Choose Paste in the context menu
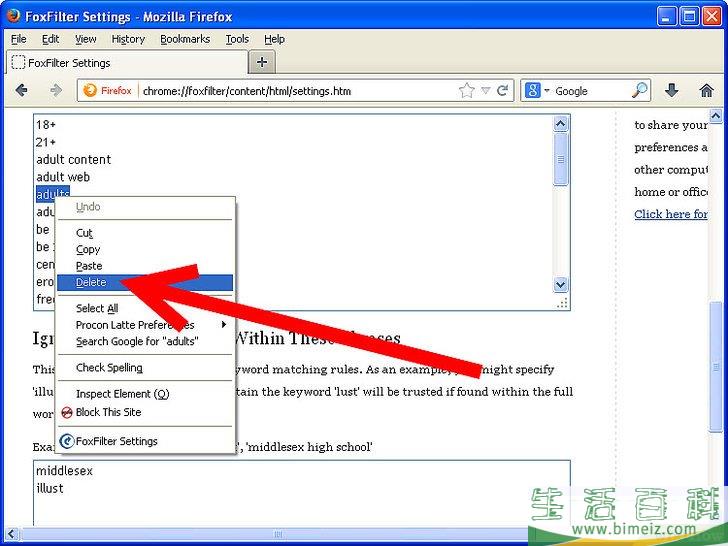 click(145, 266)
